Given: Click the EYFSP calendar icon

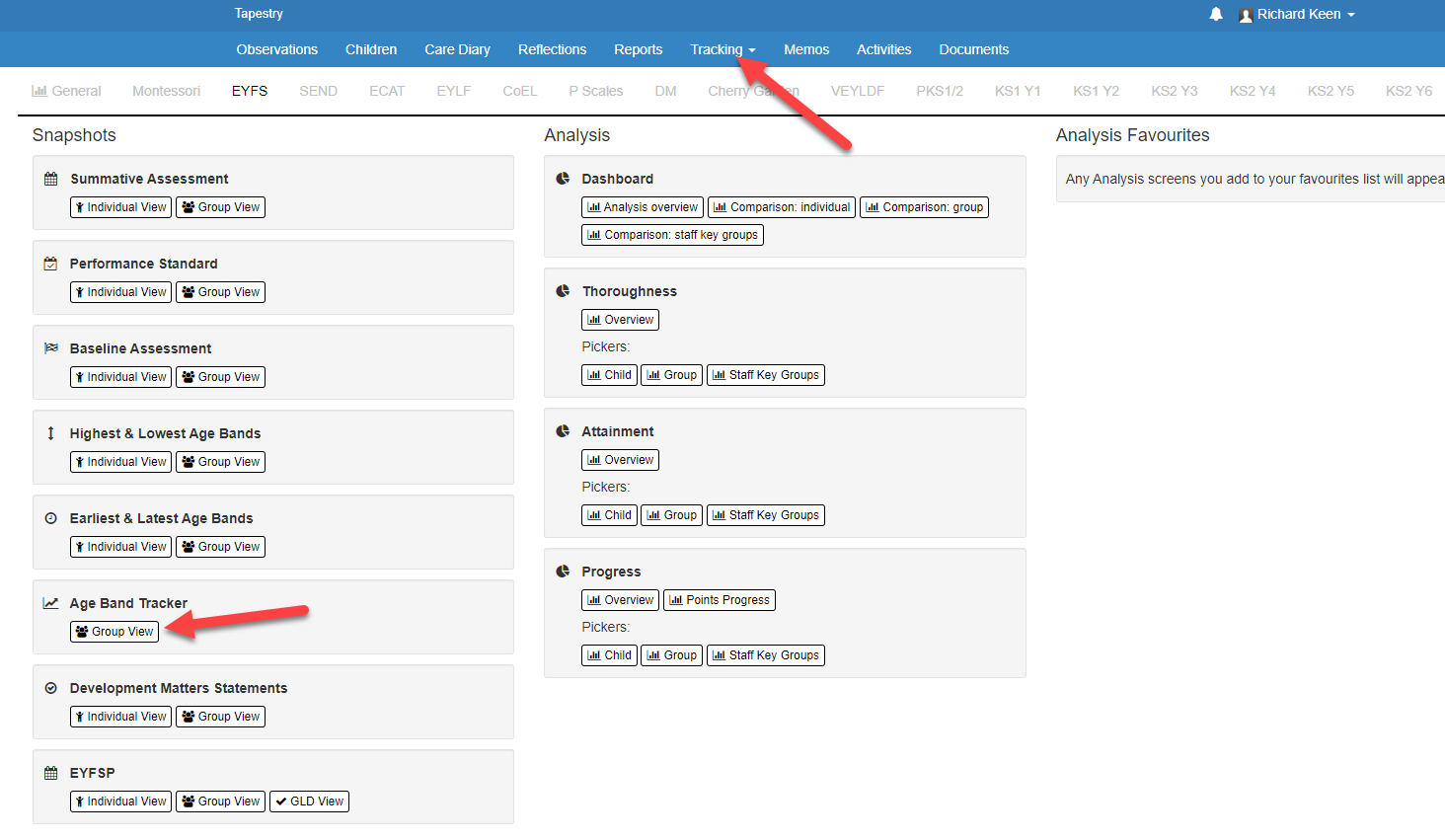Looking at the screenshot, I should tap(51, 773).
